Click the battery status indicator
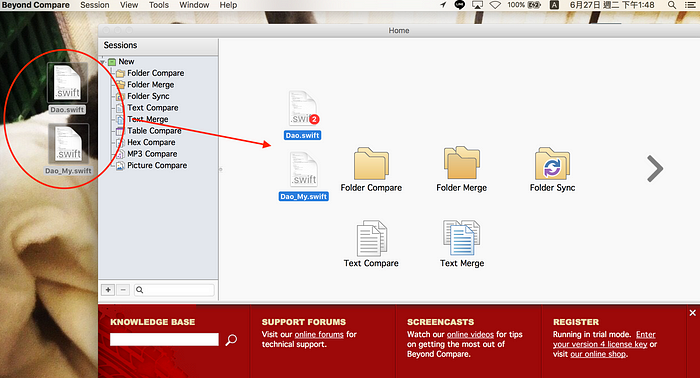 tap(524, 5)
